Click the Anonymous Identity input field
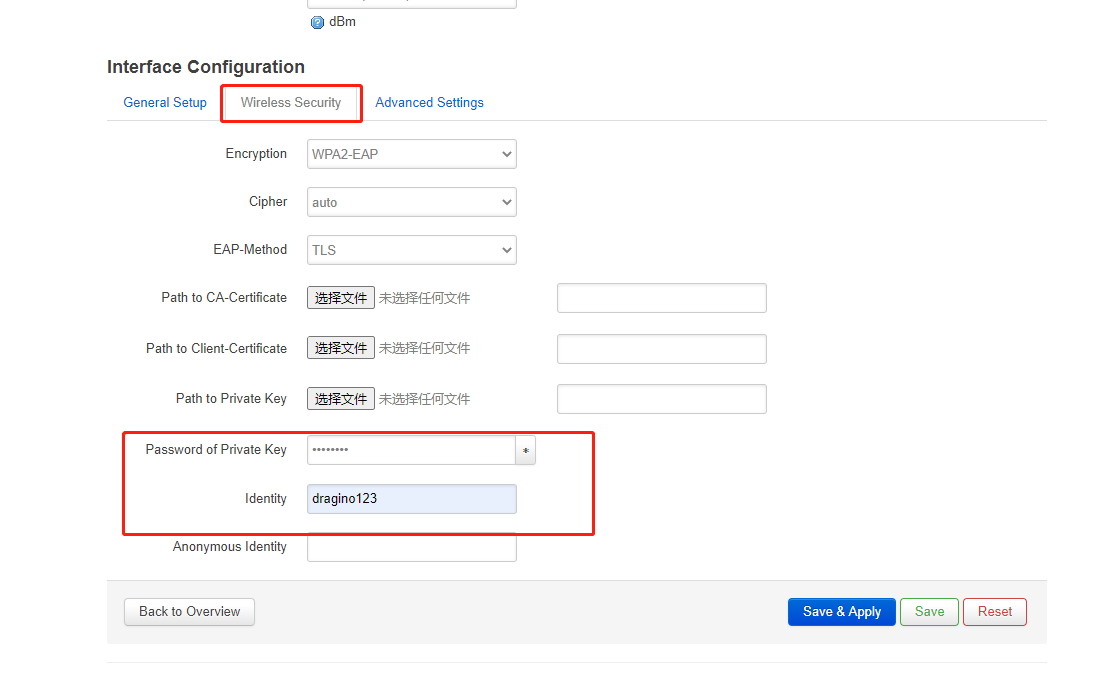This screenshot has height=675, width=1113. coord(412,547)
